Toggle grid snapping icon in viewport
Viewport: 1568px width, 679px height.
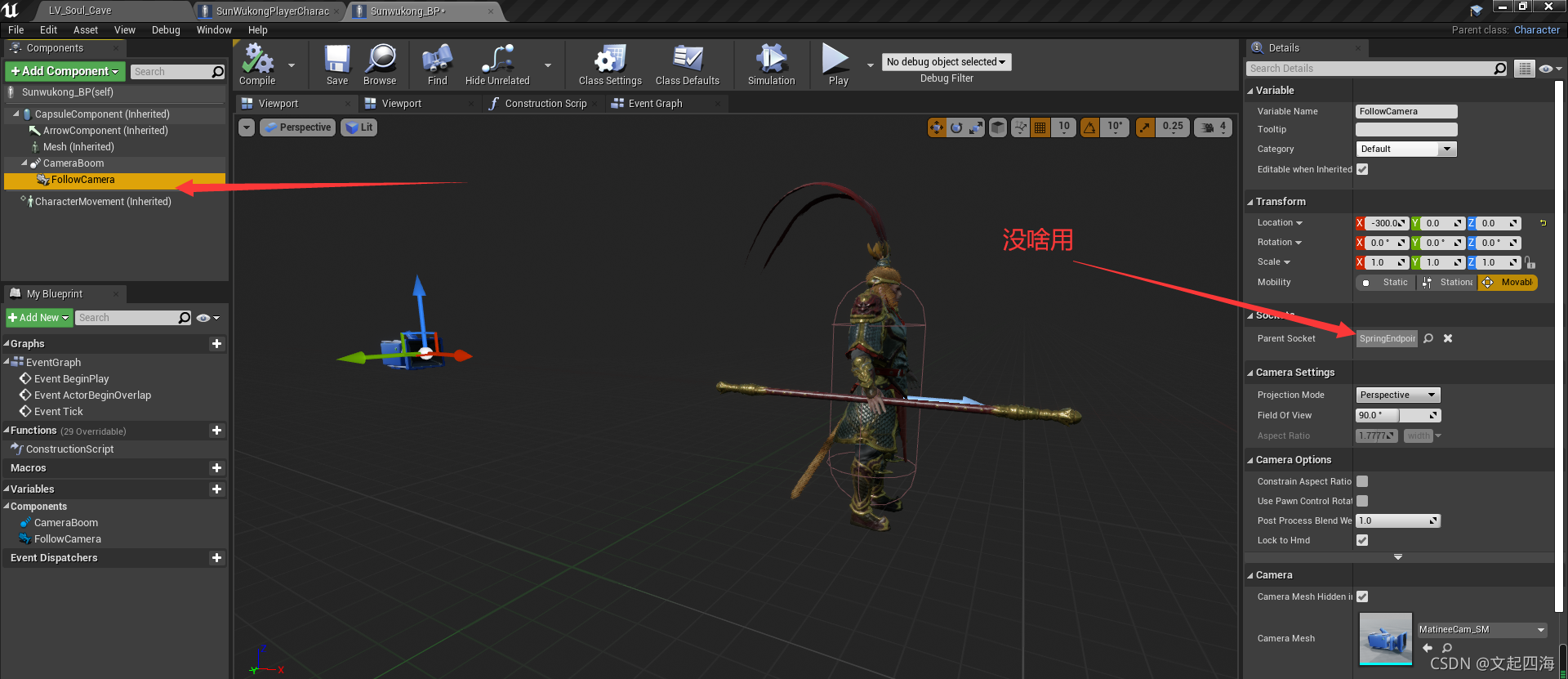pos(1040,127)
